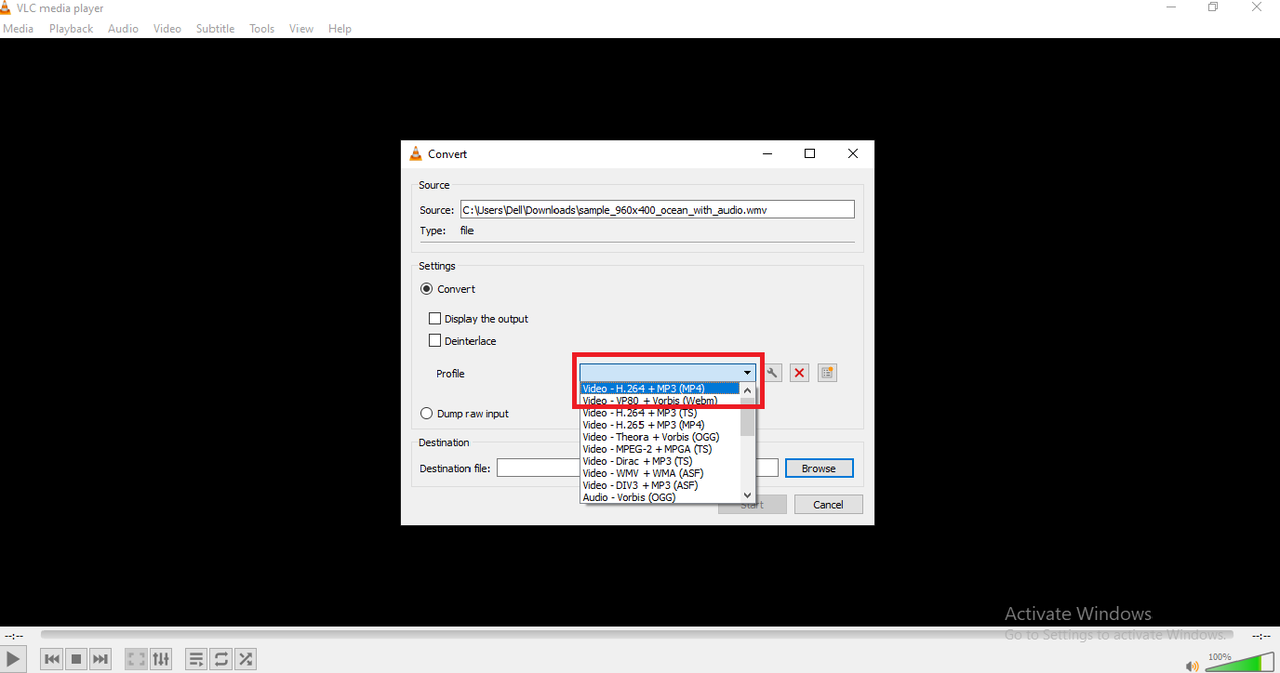1280x673 pixels.
Task: Enable the Deinterlace checkbox
Action: [435, 341]
